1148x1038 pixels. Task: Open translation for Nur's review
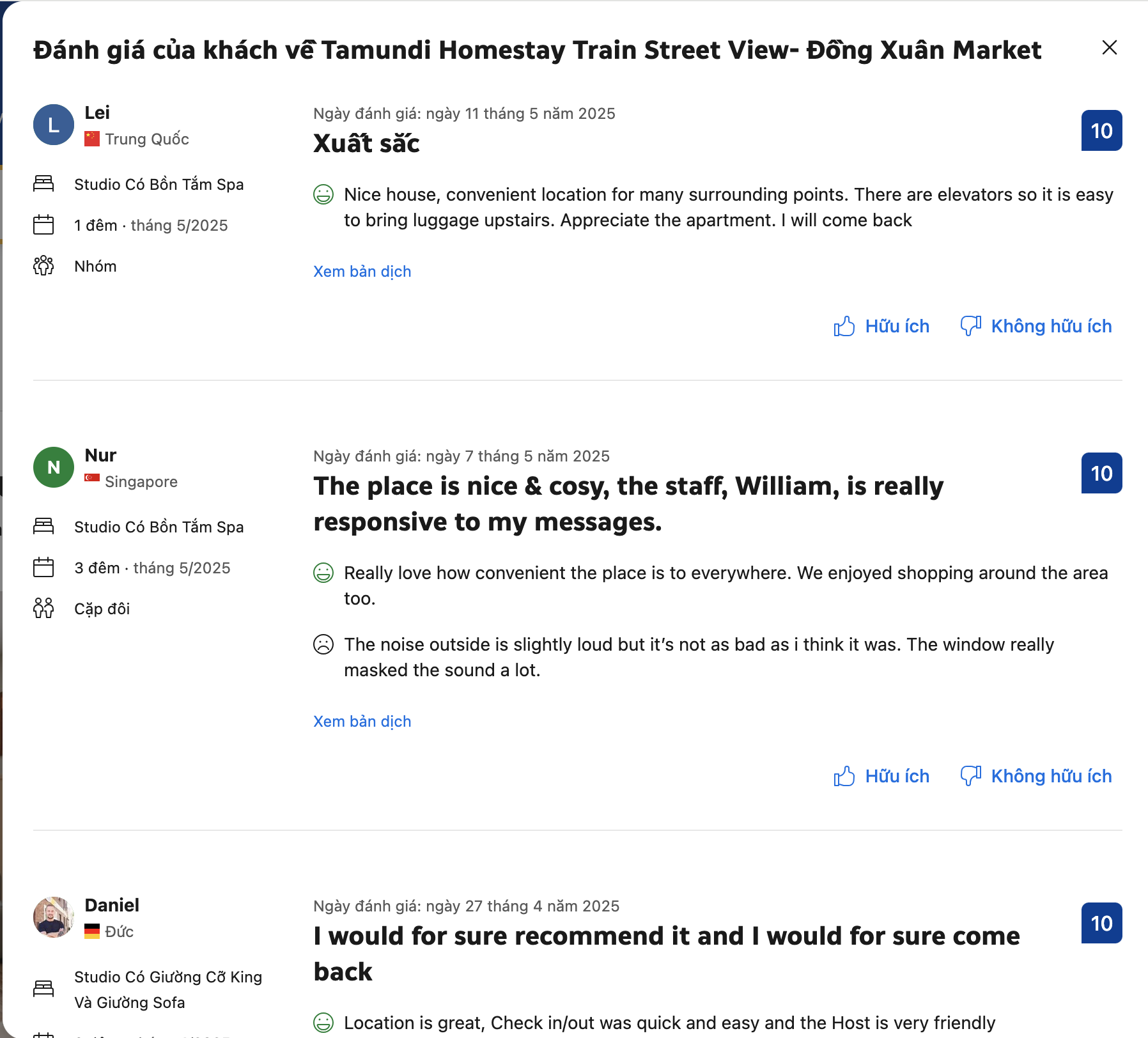[362, 722]
